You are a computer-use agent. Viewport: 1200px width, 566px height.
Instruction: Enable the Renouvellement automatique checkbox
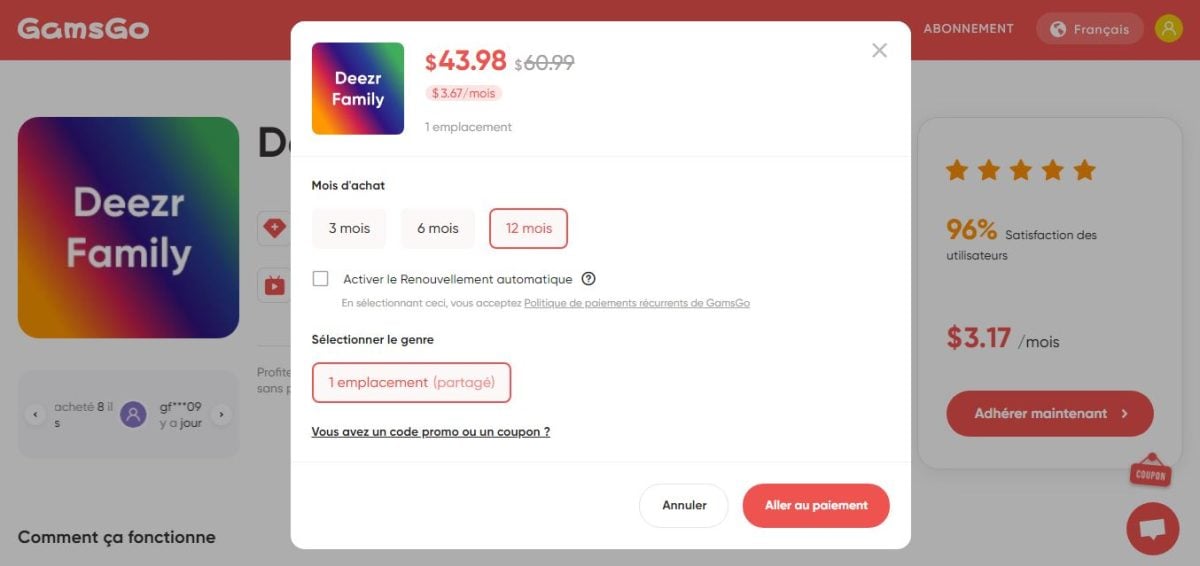[321, 279]
